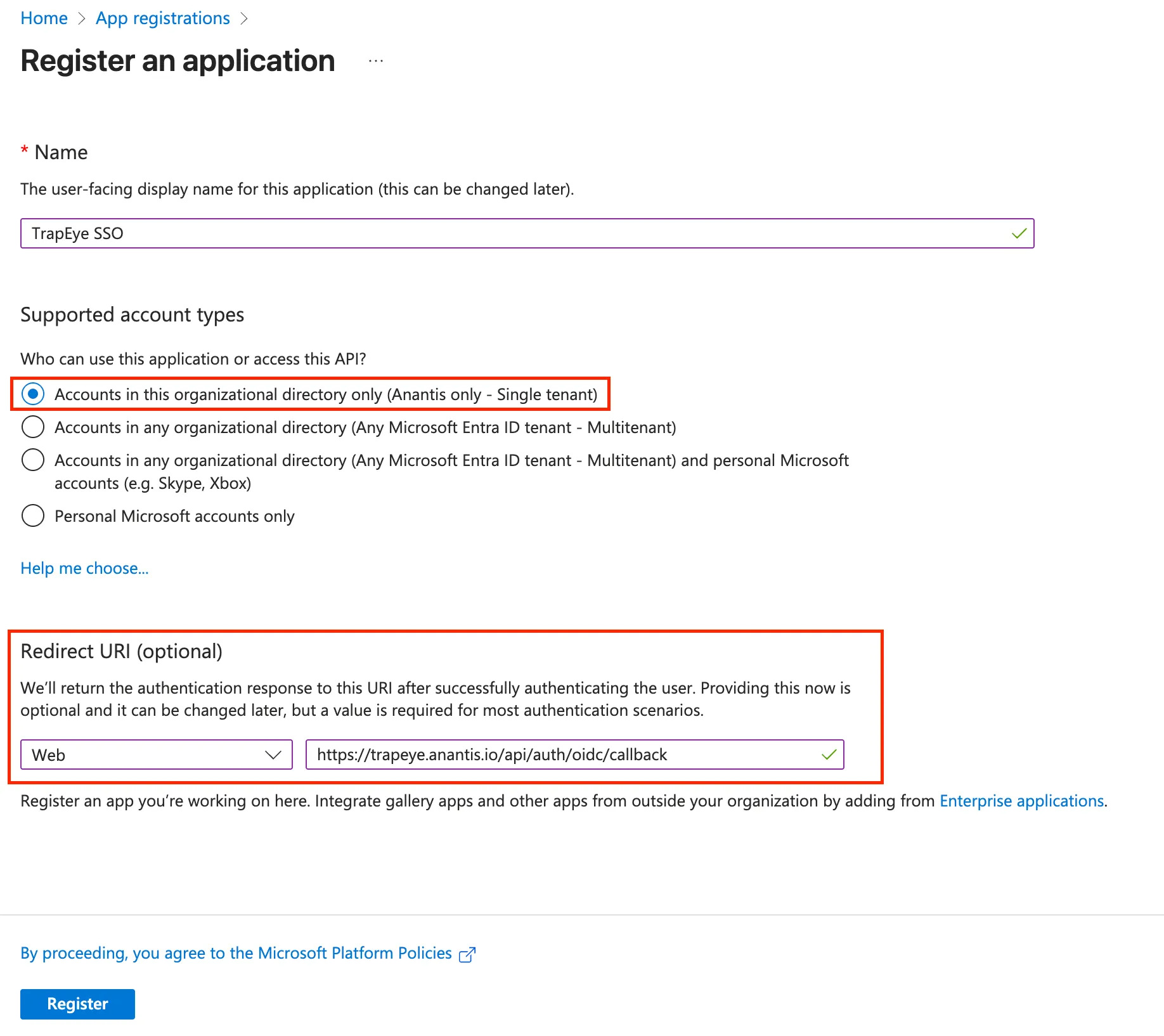1164x1036 pixels.
Task: Click the red asterisk beside Name label
Action: (x=24, y=151)
